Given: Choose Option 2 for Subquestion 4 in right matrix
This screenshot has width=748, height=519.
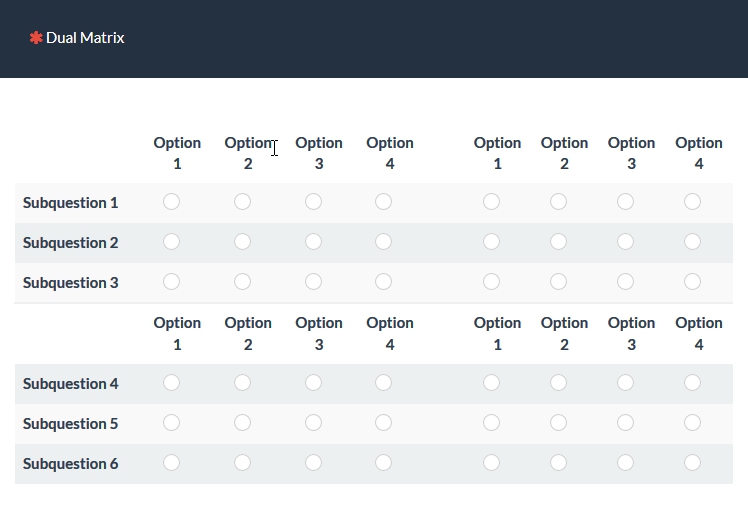Looking at the screenshot, I should [558, 383].
